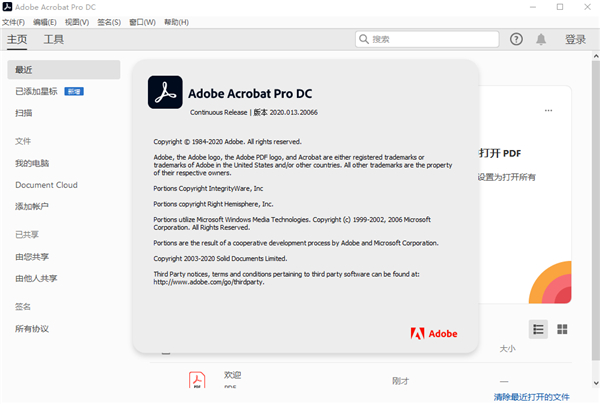Open the 编辑(E) menu
This screenshot has width=600, height=404.
click(45, 22)
